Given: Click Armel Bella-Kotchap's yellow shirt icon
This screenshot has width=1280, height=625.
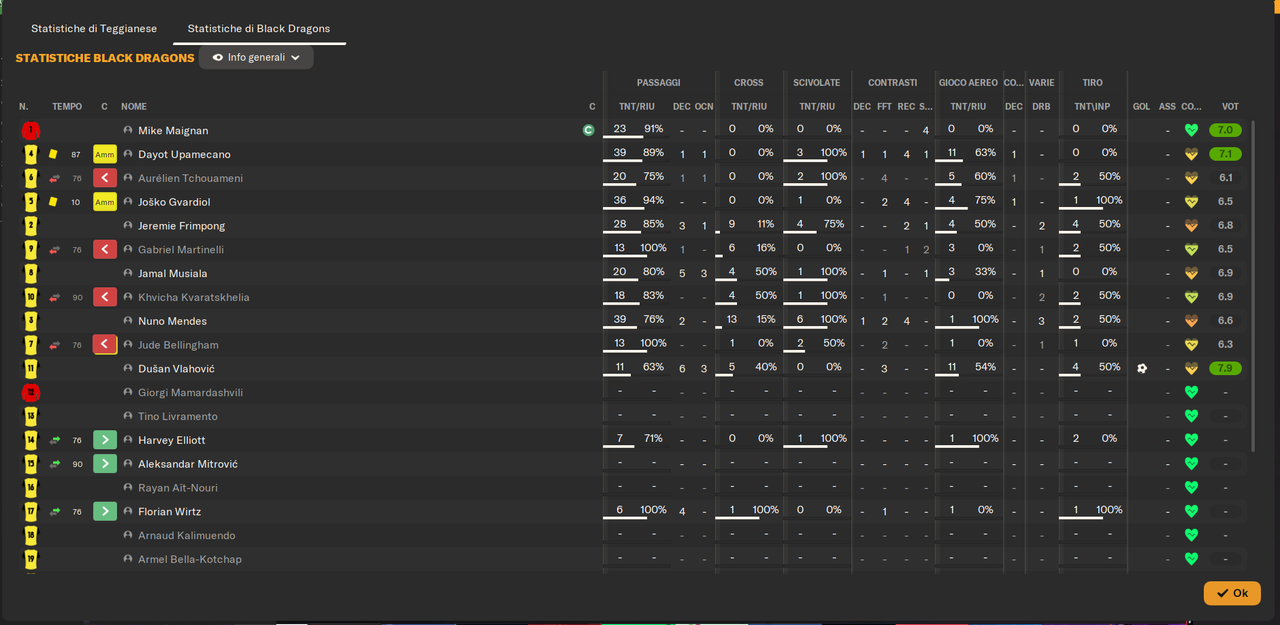Looking at the screenshot, I should (x=31, y=559).
